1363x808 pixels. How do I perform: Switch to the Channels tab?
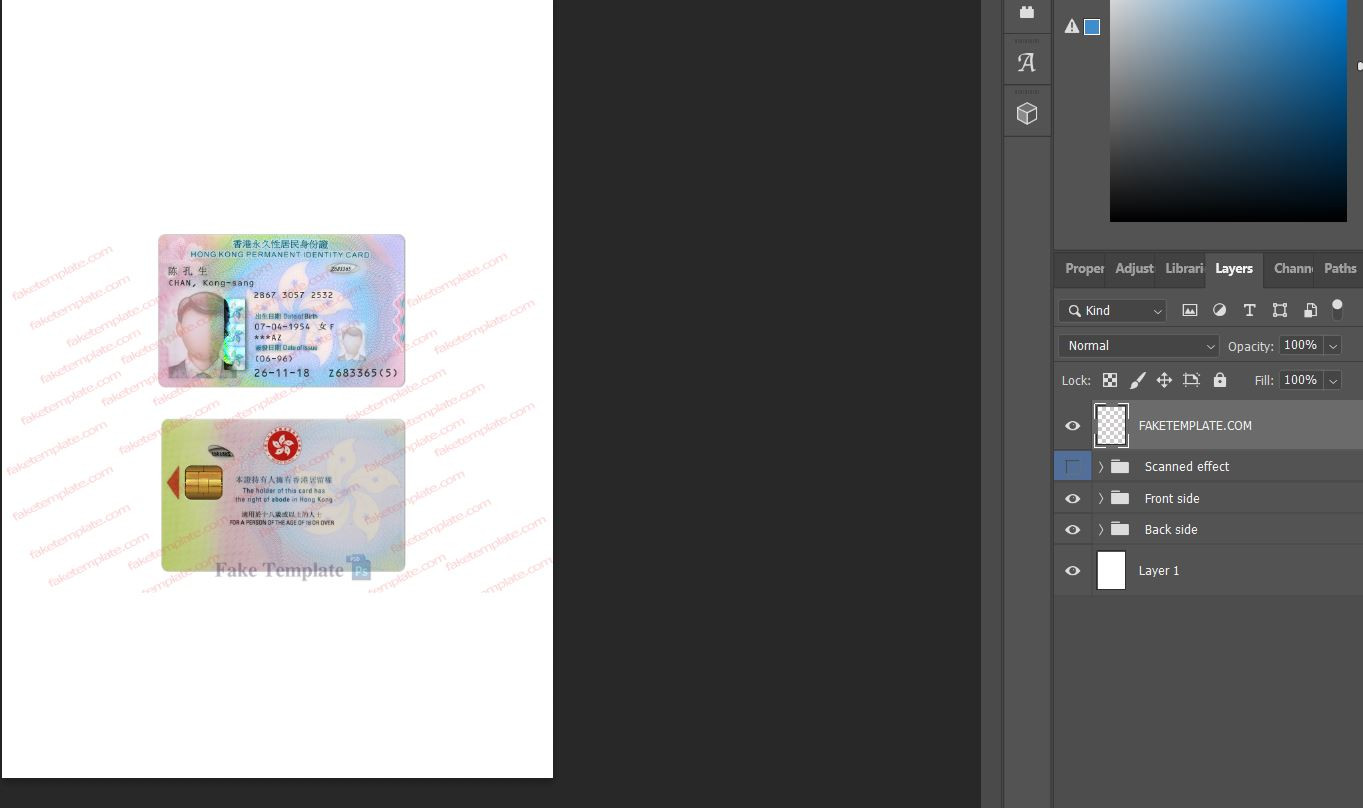pos(1292,268)
